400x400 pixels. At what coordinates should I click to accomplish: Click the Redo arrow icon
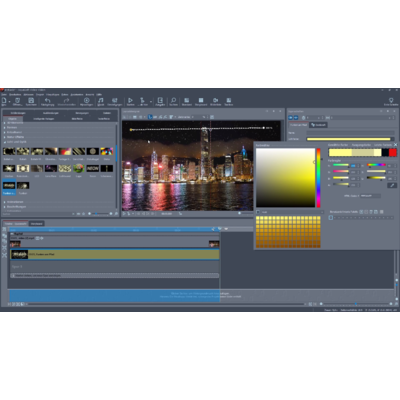coord(66,100)
